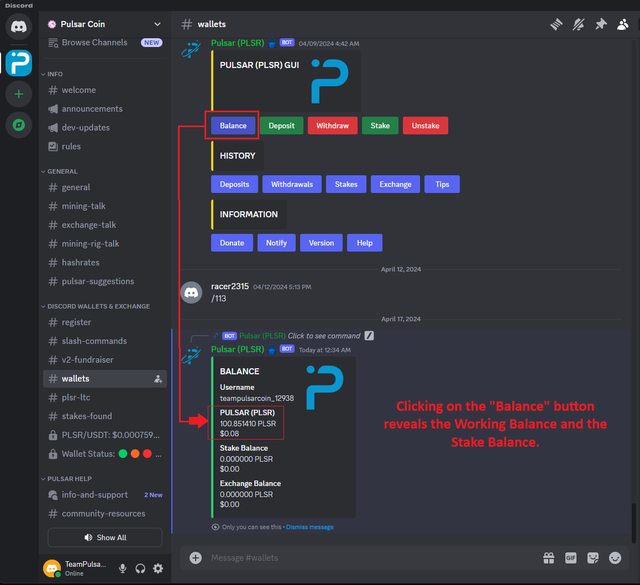Screen dimensions: 640x585
Task: Open the gift Nitro icon
Action: point(549,558)
